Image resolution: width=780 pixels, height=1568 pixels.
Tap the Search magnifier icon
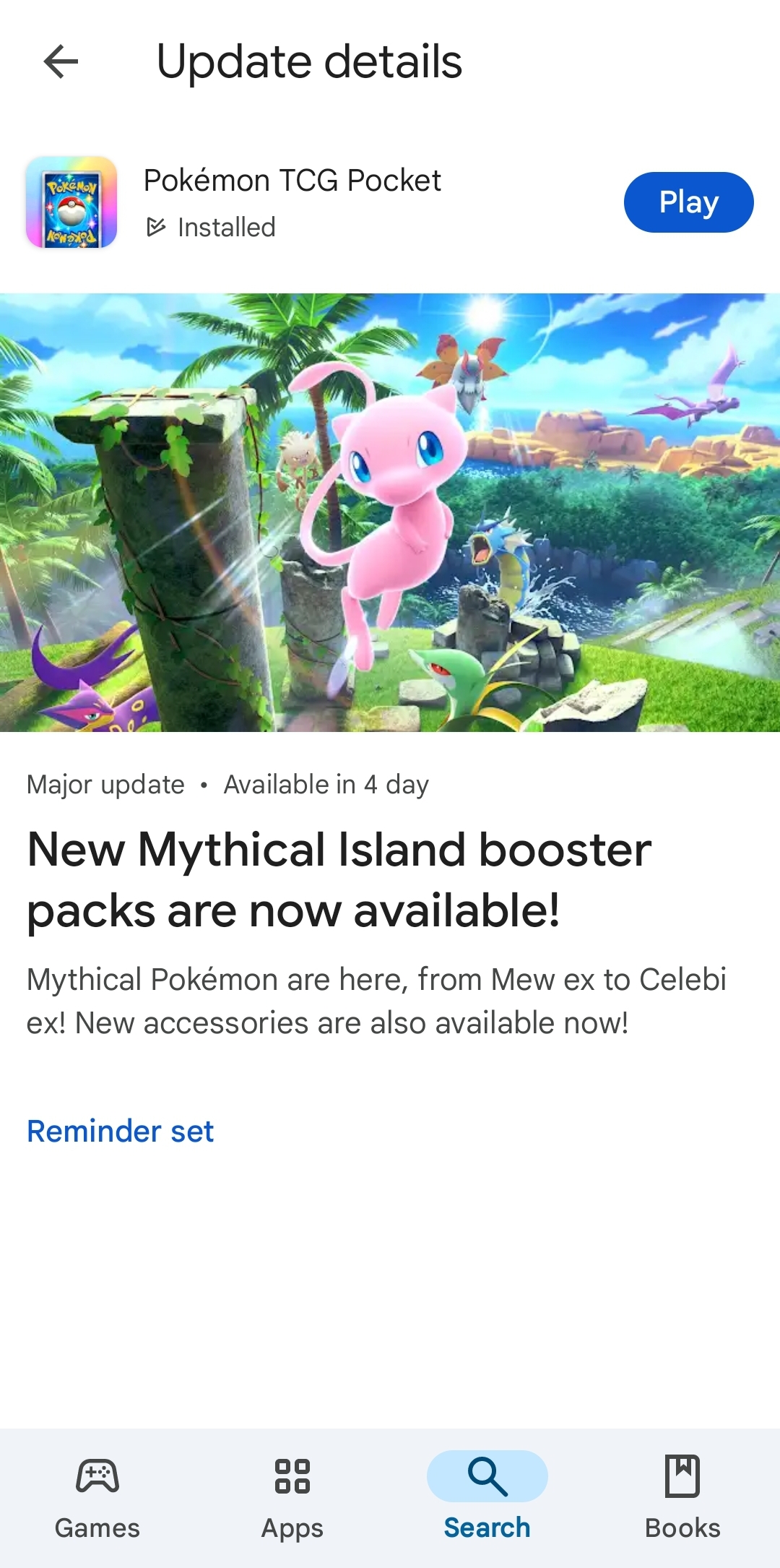487,1476
